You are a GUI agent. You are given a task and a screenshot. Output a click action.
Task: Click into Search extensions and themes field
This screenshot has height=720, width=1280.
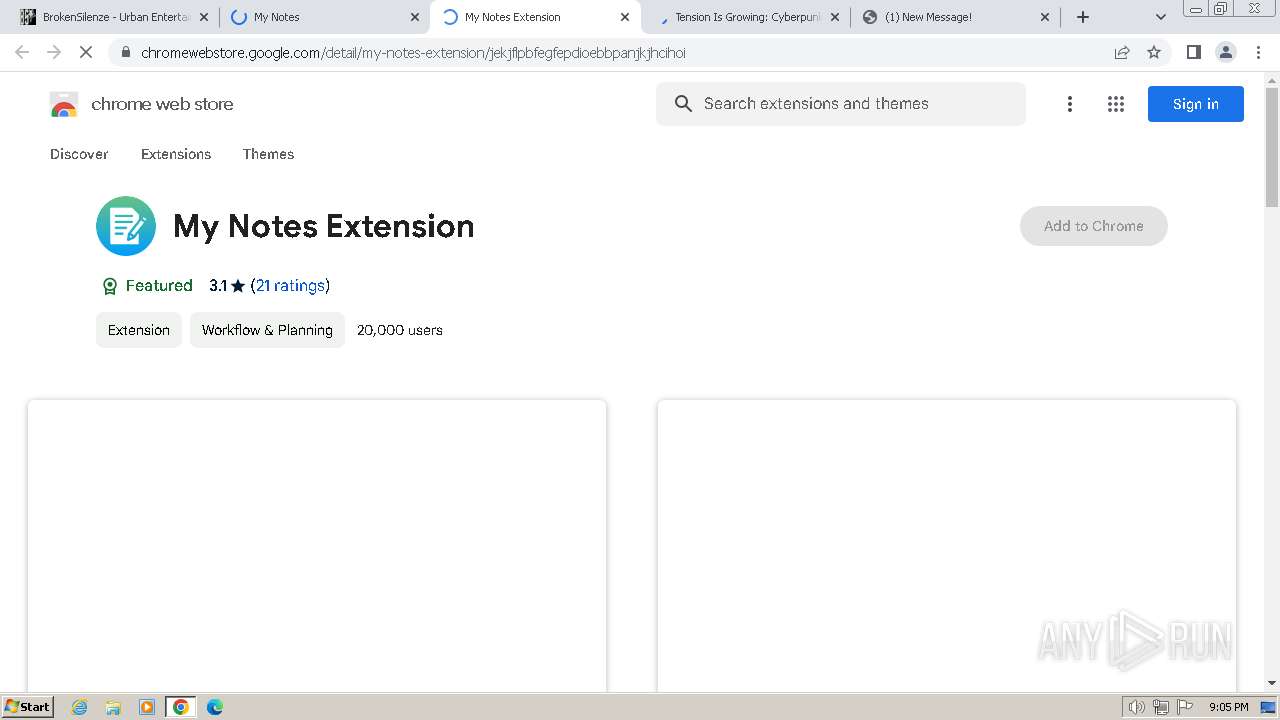pos(841,104)
